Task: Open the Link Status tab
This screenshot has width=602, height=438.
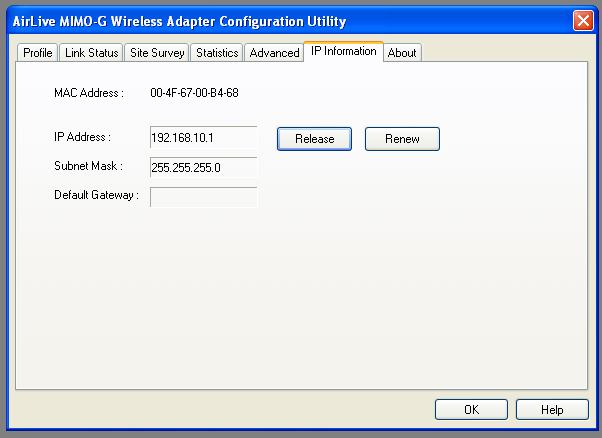Action: (x=91, y=53)
